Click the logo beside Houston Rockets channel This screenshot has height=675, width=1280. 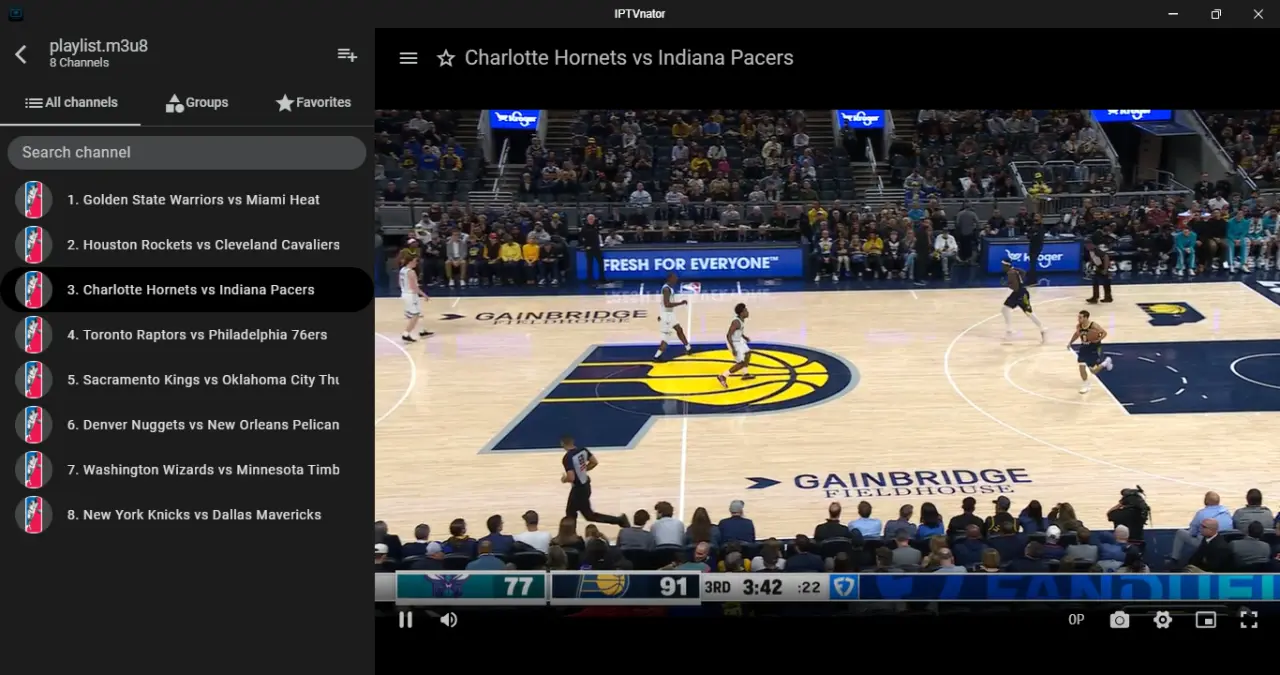pyautogui.click(x=34, y=244)
